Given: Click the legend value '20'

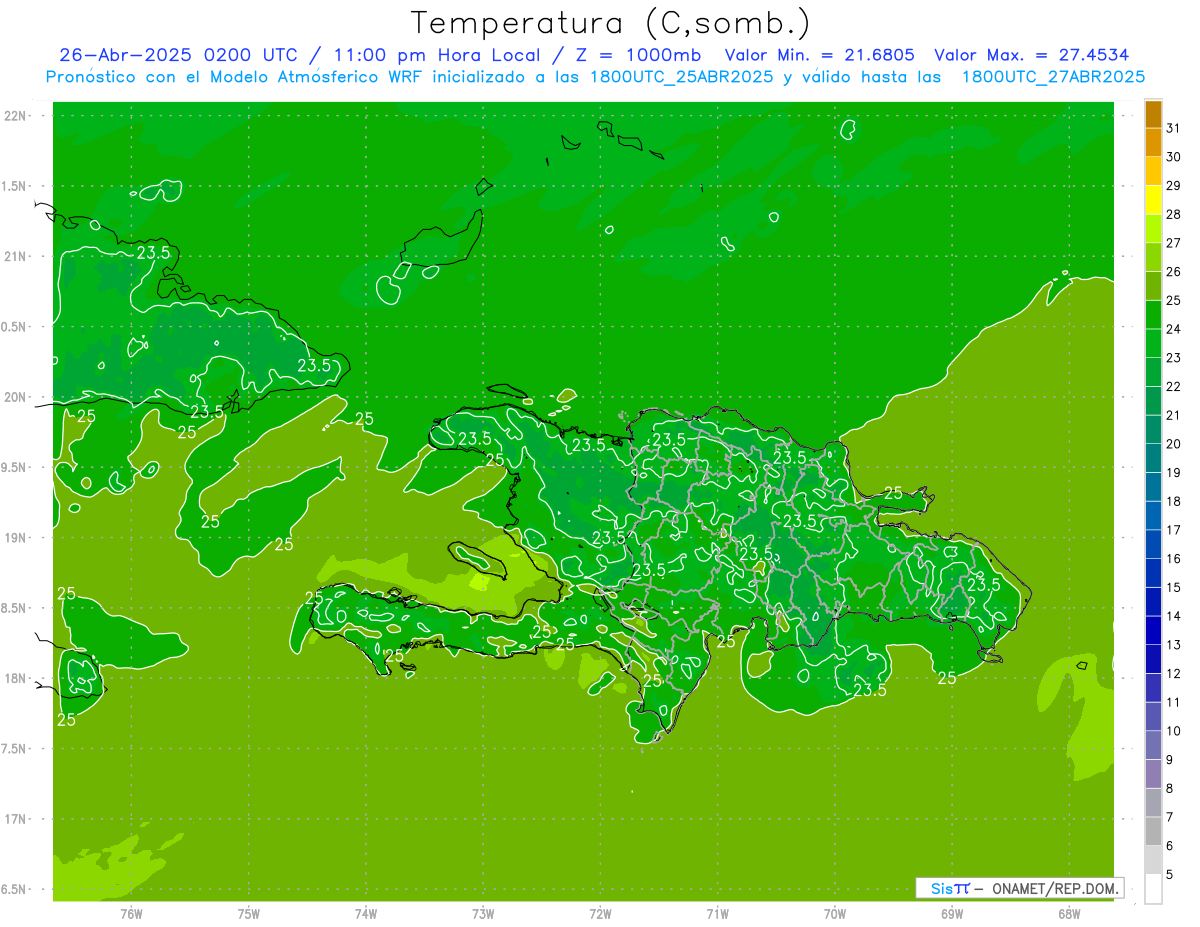Looking at the screenshot, I should pos(1174,444).
